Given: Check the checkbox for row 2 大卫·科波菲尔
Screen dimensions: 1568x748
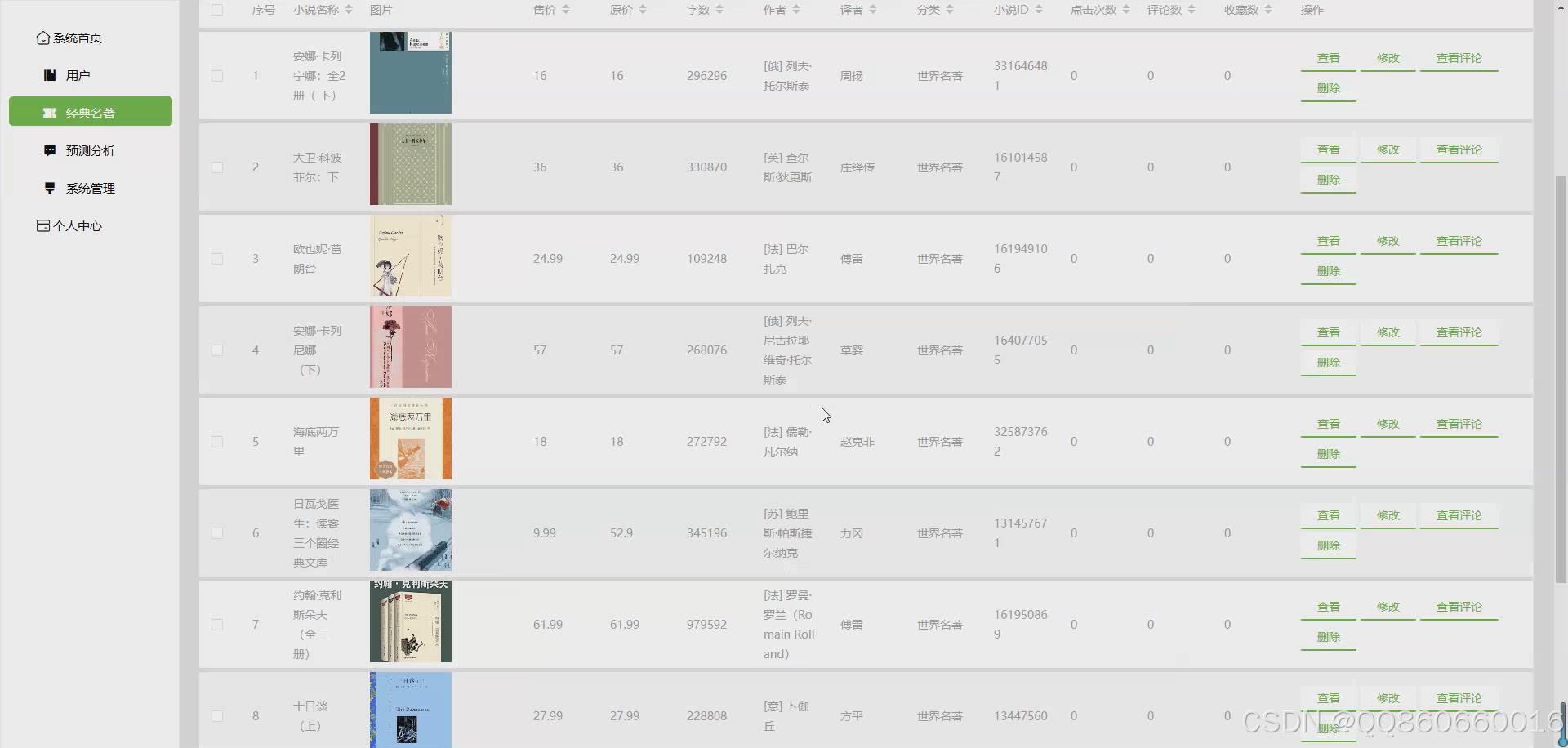Looking at the screenshot, I should [217, 167].
